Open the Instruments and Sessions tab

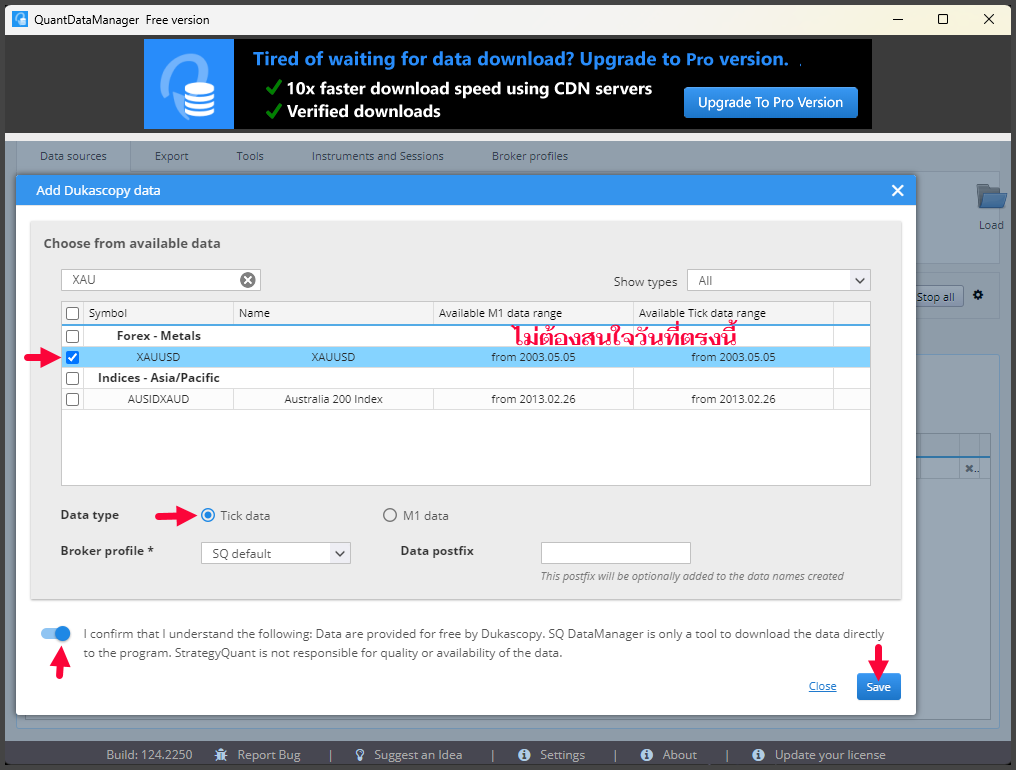(377, 156)
